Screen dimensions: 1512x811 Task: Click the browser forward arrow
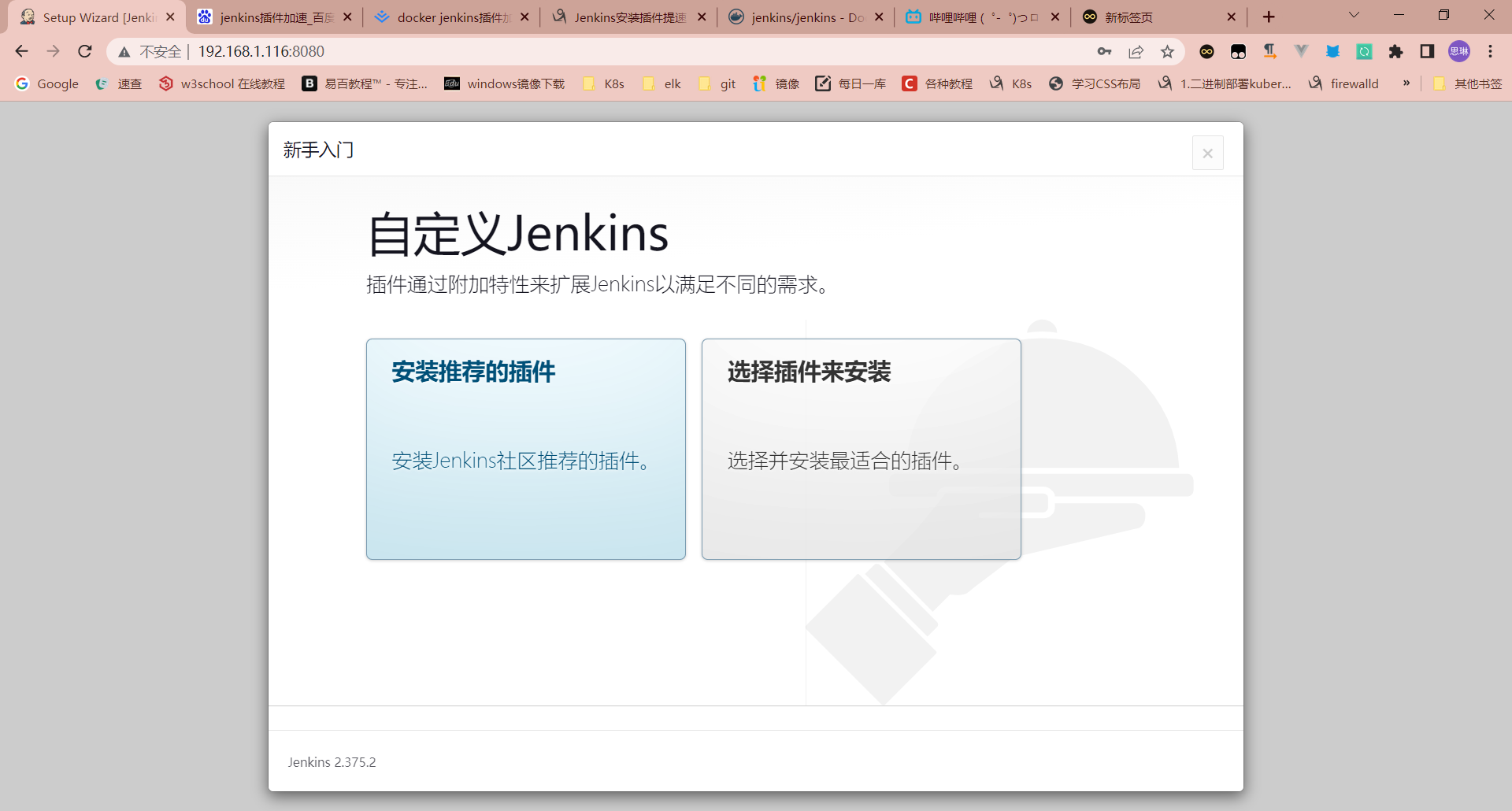tap(53, 51)
